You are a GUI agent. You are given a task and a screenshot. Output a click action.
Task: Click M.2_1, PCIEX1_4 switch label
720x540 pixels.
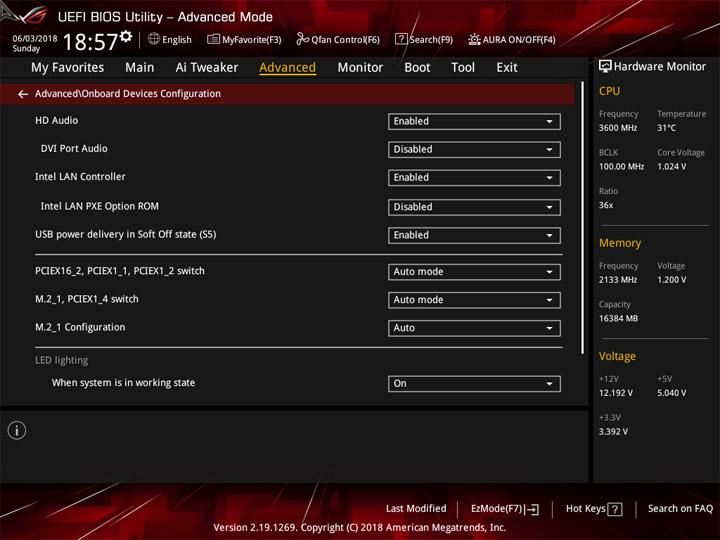(87, 299)
